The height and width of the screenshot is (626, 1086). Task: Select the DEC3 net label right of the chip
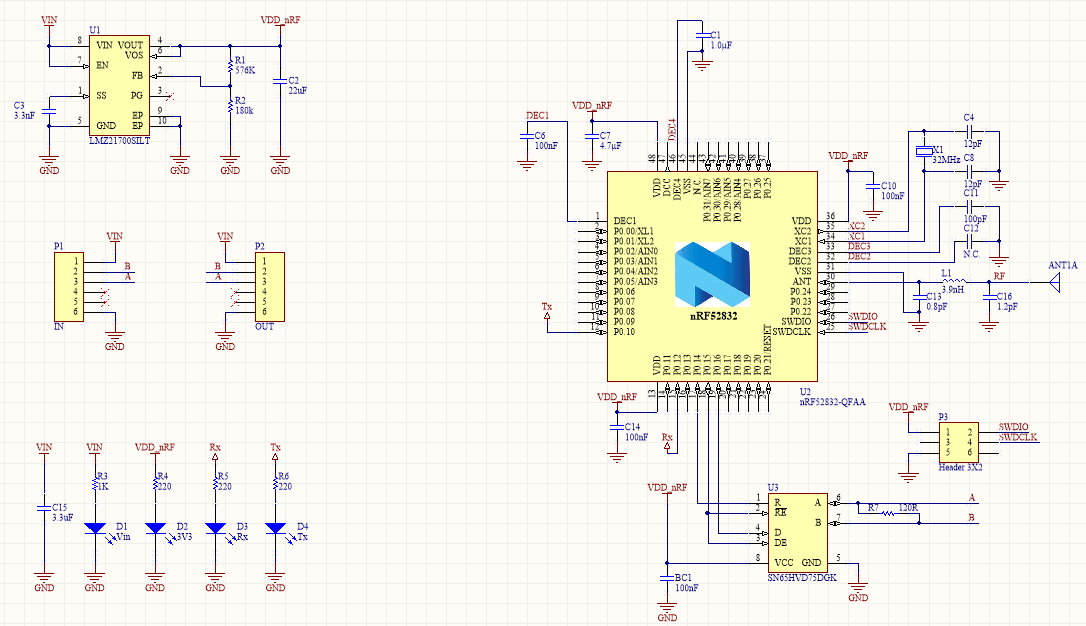pyautogui.click(x=859, y=246)
